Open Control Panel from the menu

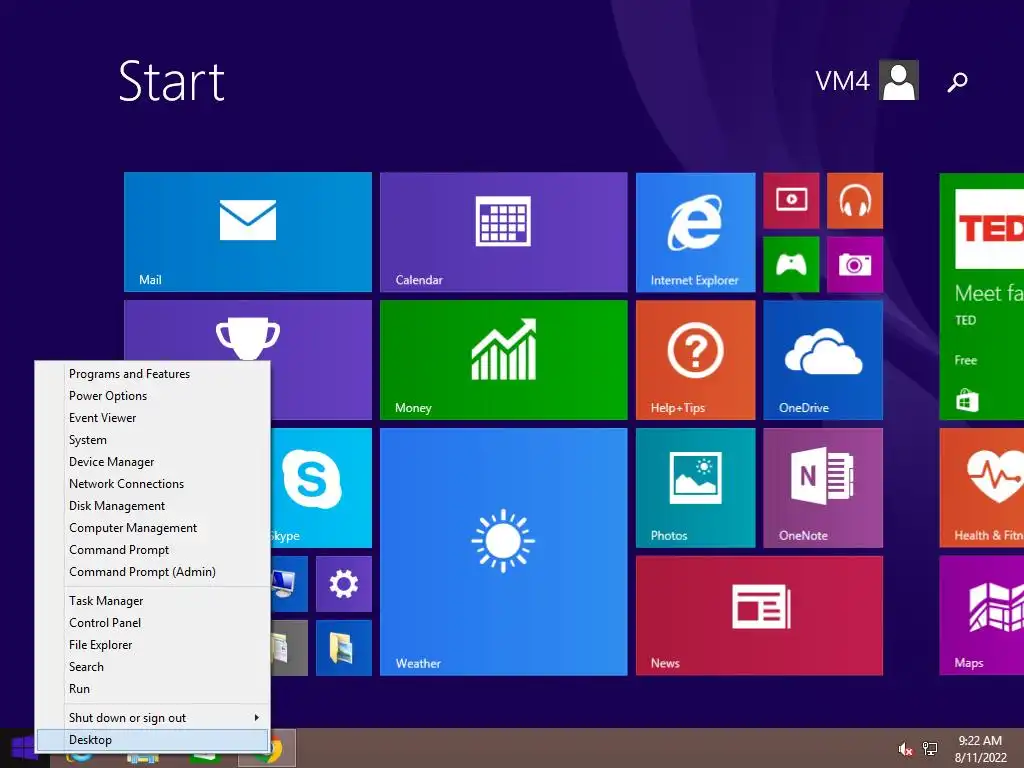[x=153, y=623]
